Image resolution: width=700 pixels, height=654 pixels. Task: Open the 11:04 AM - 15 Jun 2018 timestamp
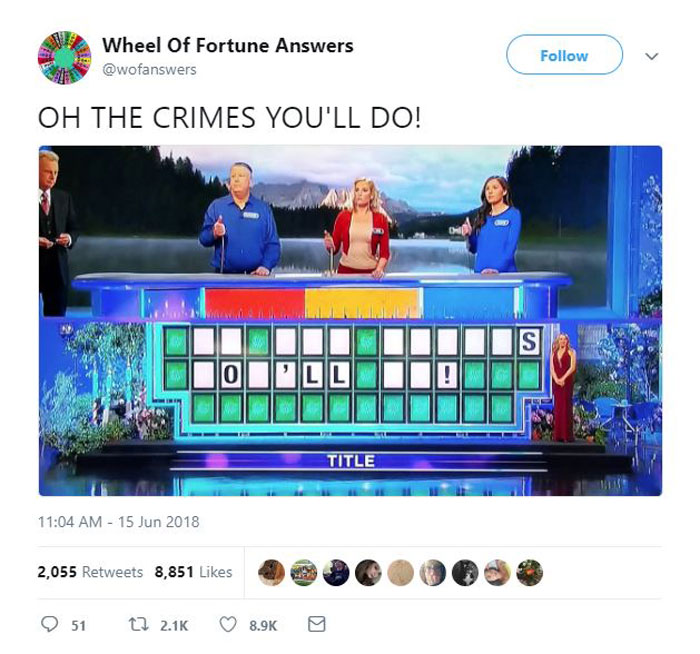coord(119,521)
